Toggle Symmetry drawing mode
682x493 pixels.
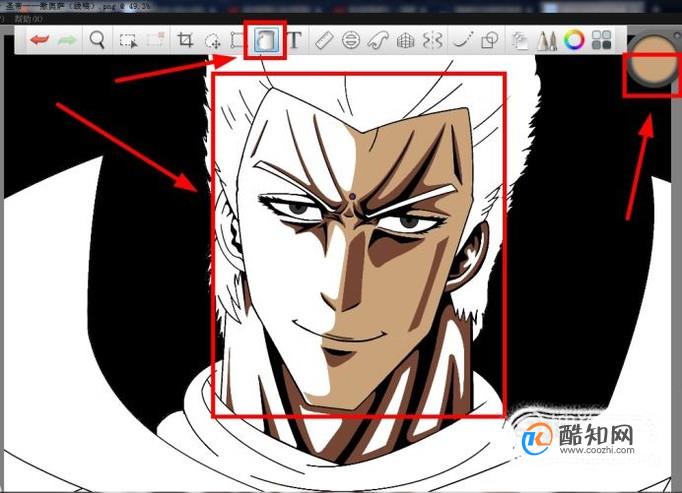[433, 40]
